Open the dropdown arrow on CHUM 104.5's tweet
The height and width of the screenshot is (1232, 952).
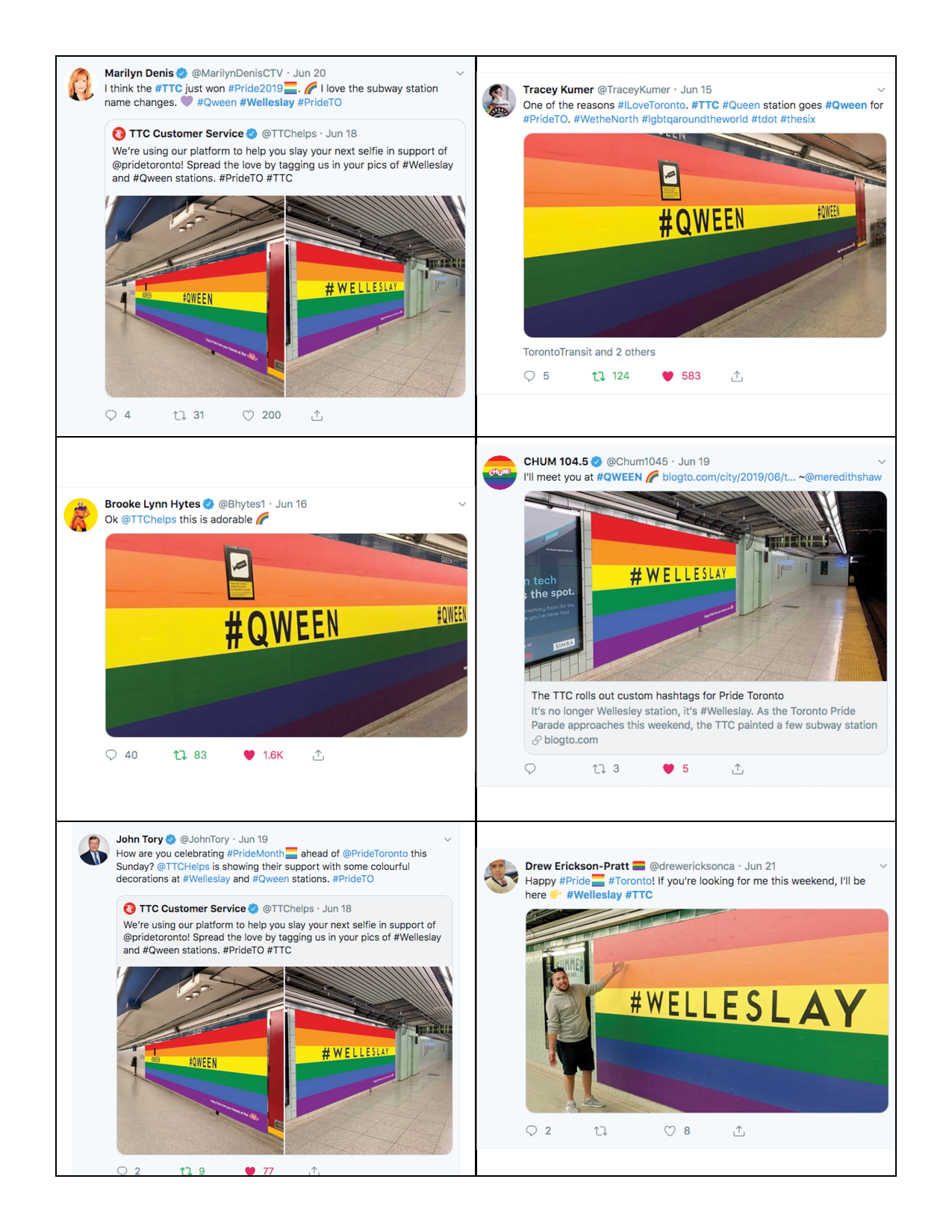(x=882, y=461)
